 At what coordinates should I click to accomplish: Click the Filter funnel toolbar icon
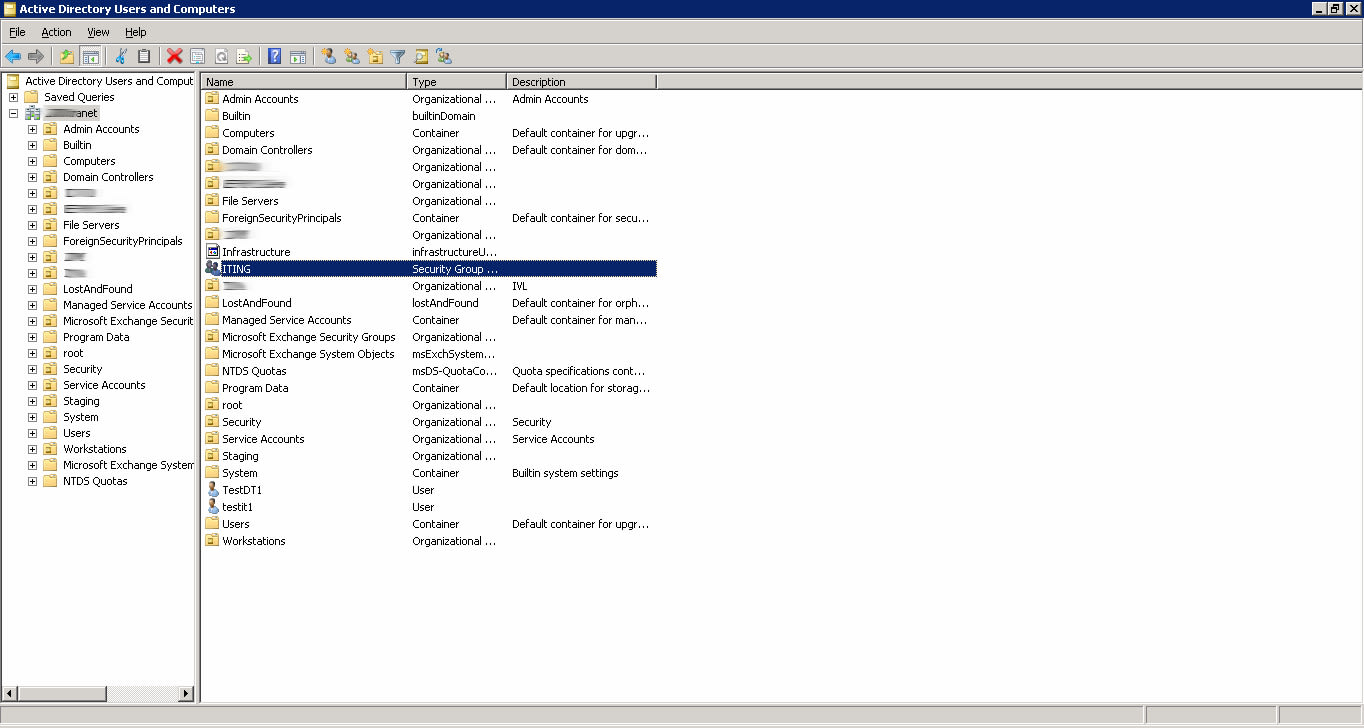click(x=398, y=57)
